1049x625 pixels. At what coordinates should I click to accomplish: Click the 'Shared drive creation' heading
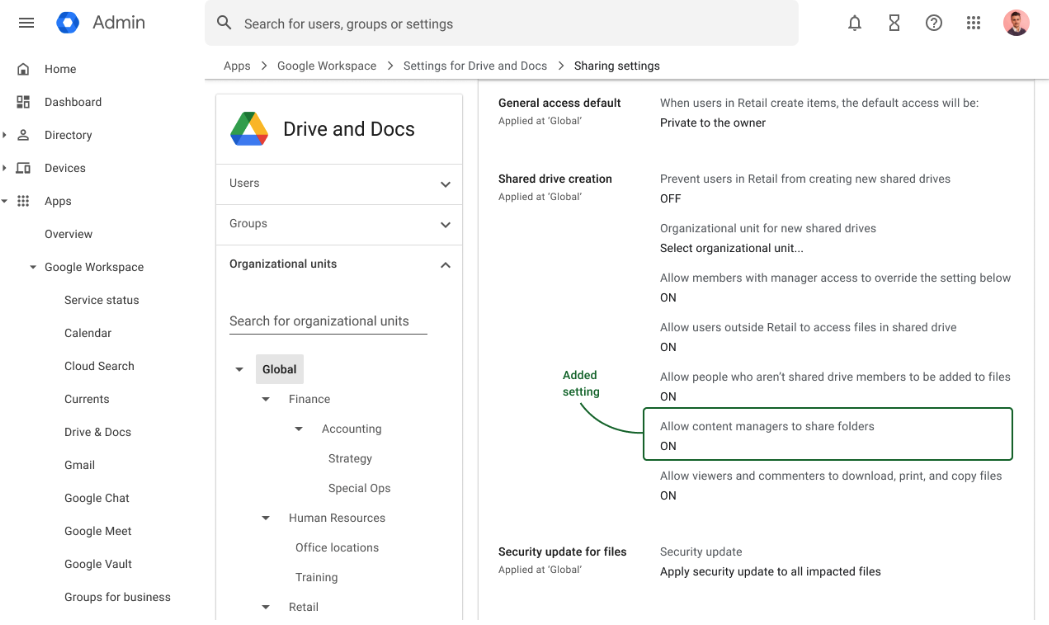coord(555,179)
